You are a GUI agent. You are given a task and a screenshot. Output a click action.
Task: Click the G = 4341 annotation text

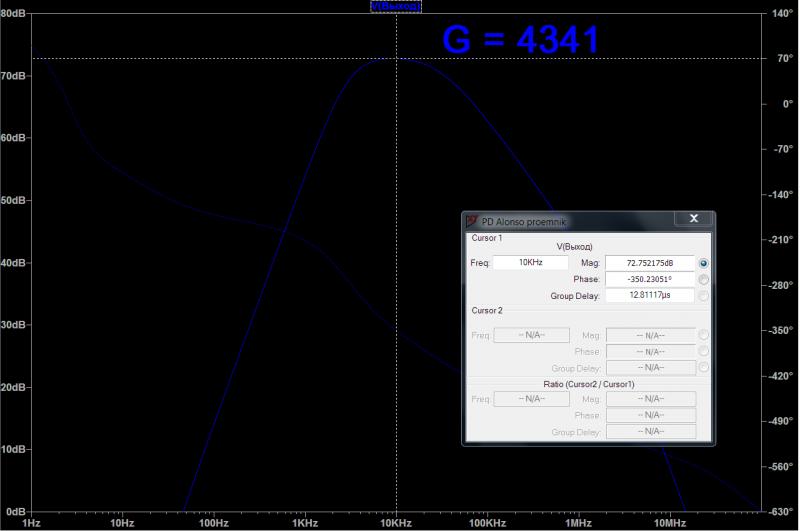[x=520, y=40]
